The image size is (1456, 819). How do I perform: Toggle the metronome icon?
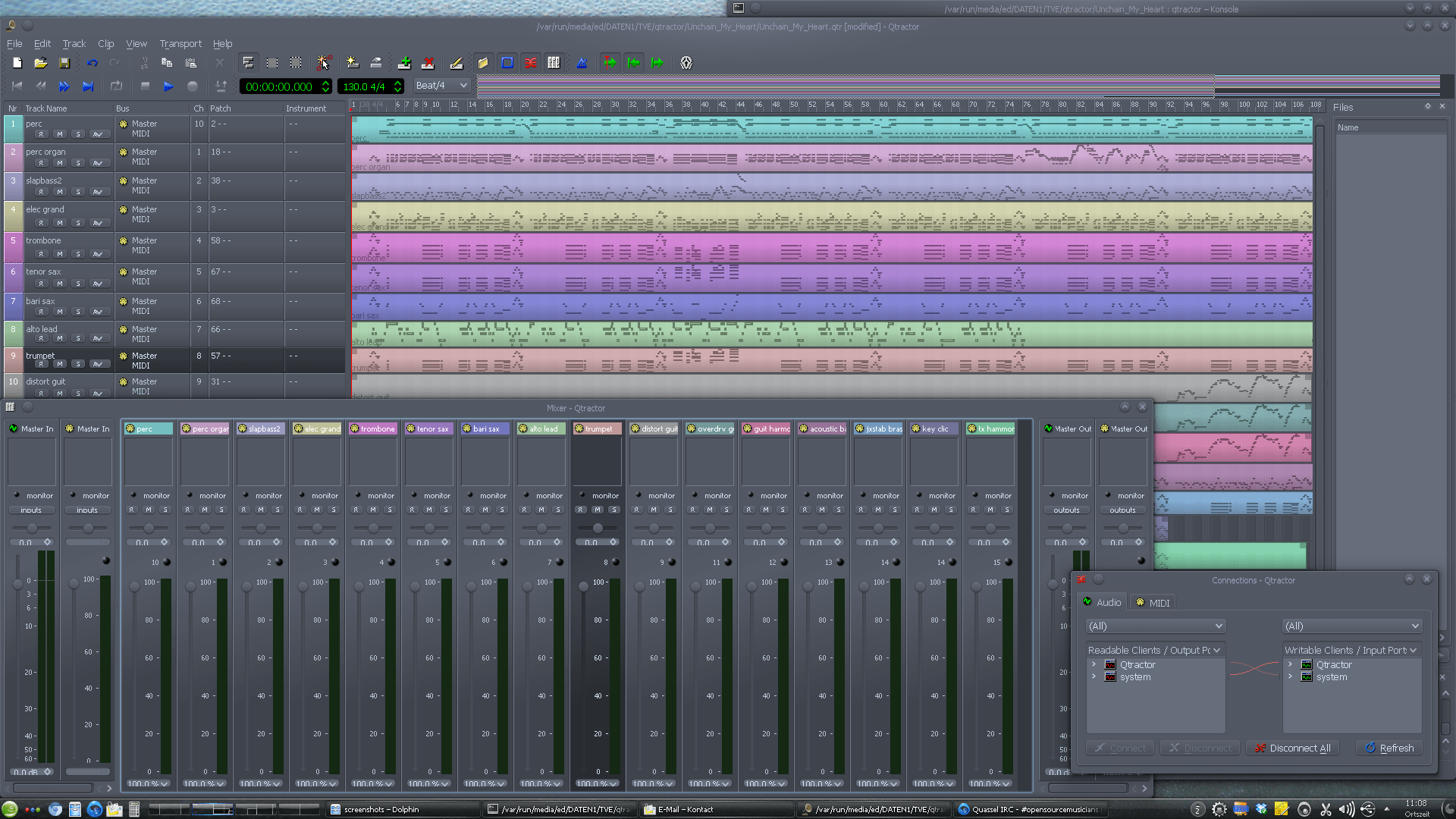582,63
